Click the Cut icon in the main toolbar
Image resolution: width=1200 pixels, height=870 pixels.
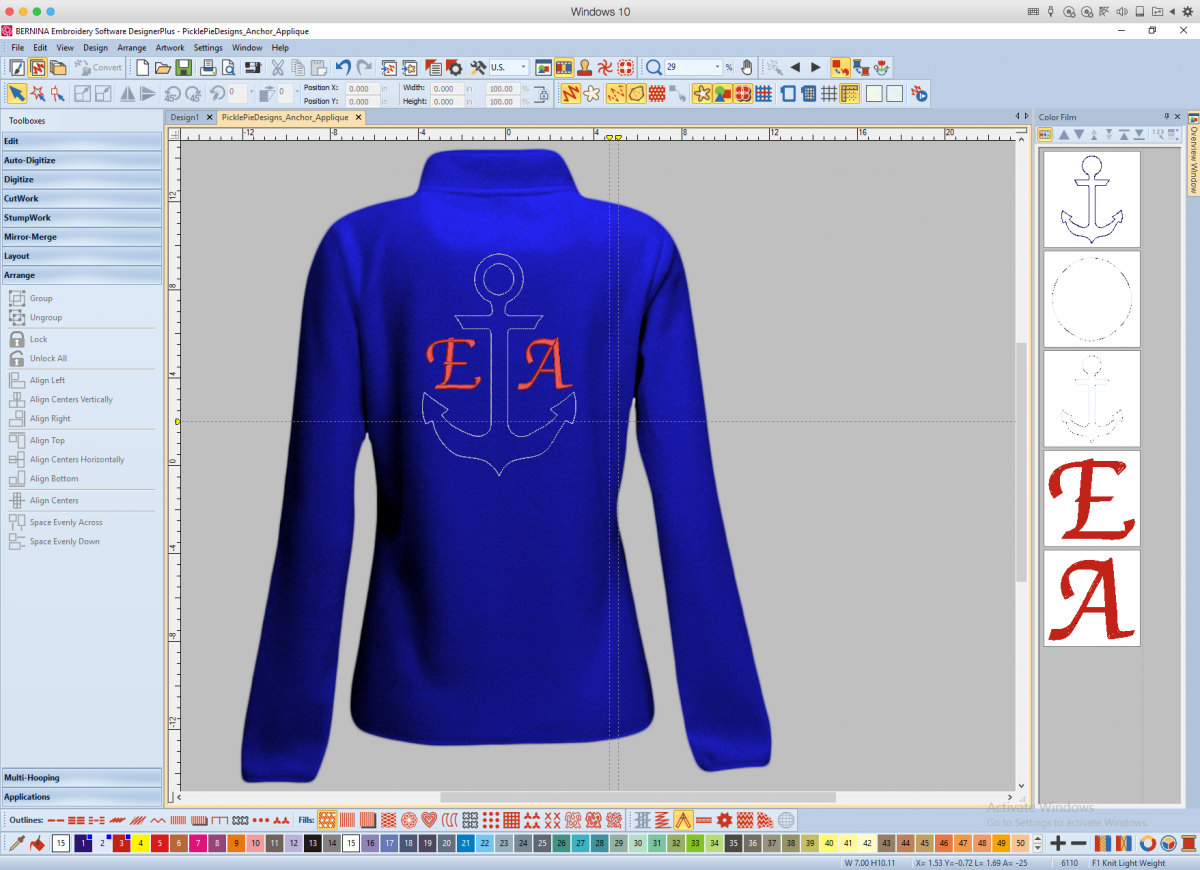(x=278, y=67)
